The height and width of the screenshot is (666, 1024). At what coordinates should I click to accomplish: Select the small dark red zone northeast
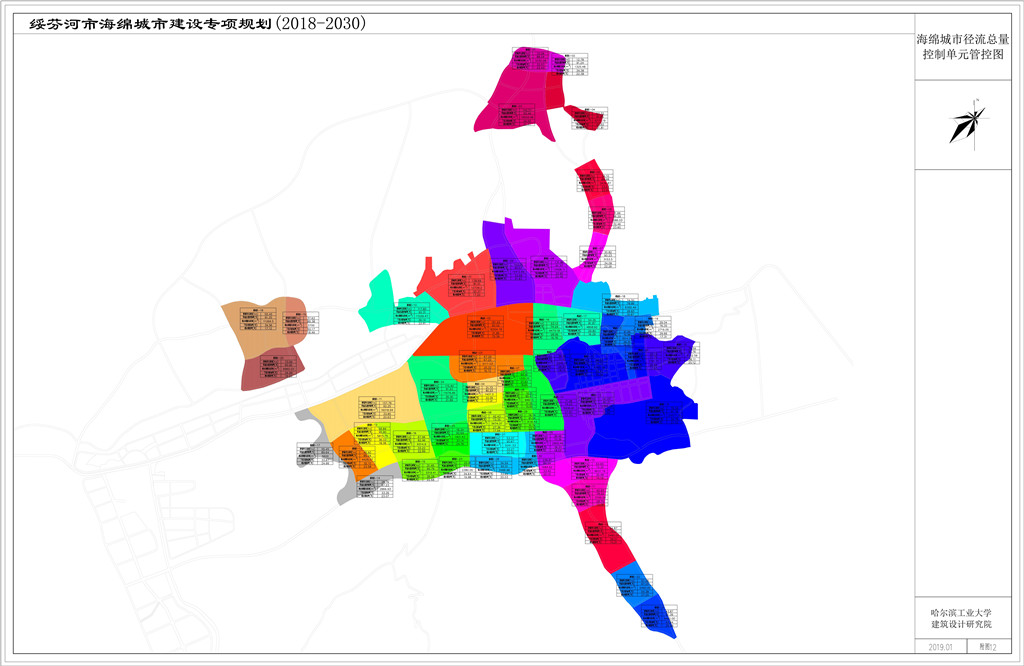(x=586, y=118)
